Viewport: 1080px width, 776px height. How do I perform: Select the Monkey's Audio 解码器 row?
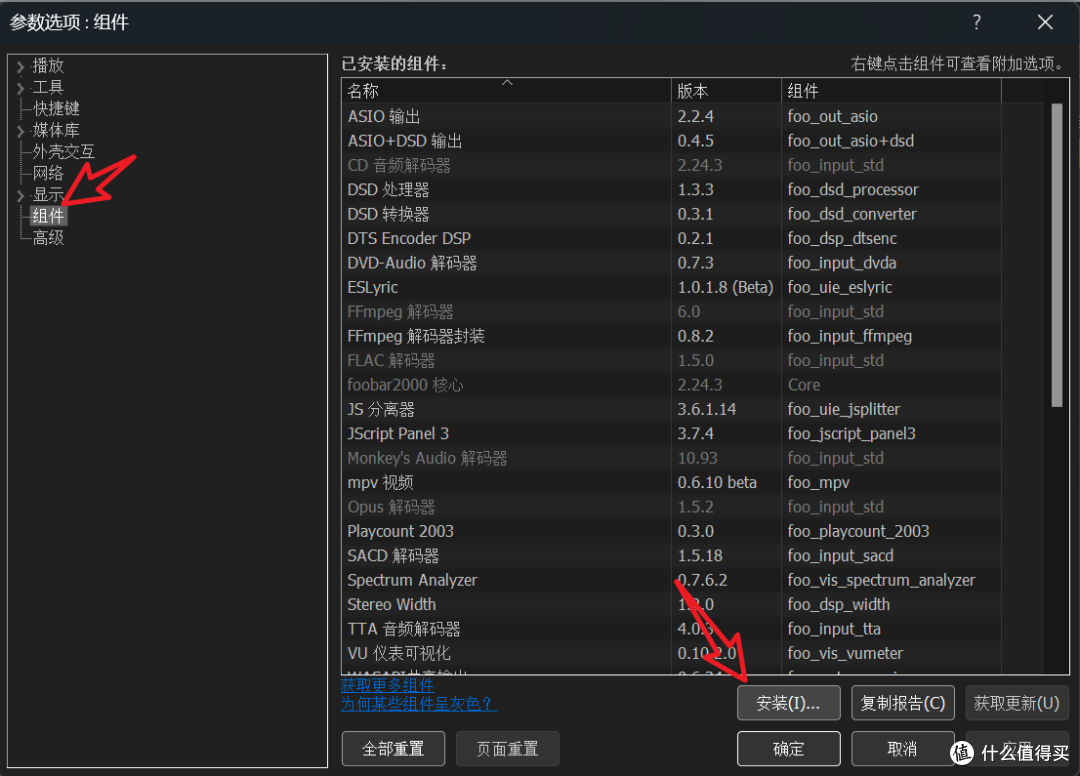[671, 459]
